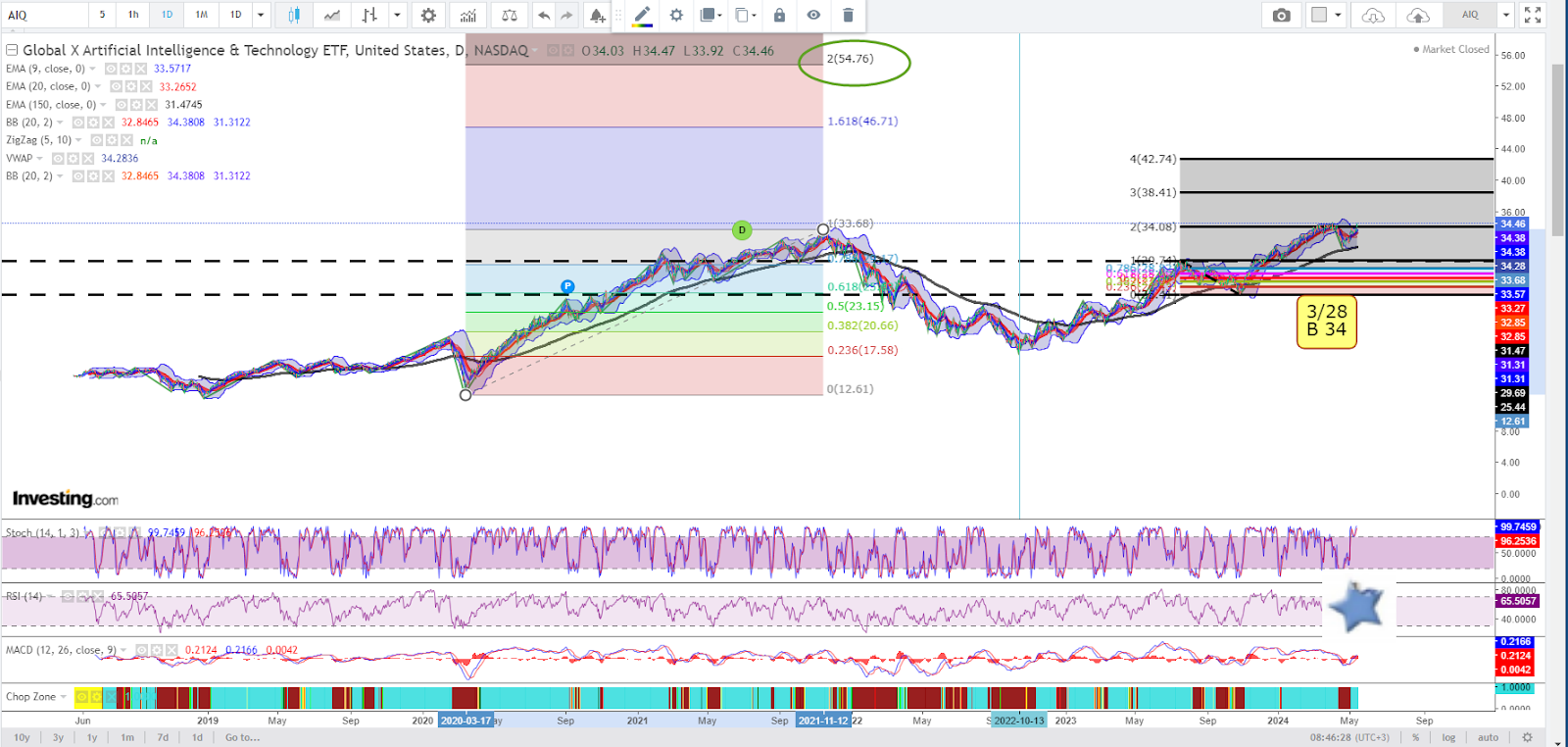Expand the EMA (150, close, 0) dropdown
The image size is (1568, 747).
pyautogui.click(x=104, y=105)
